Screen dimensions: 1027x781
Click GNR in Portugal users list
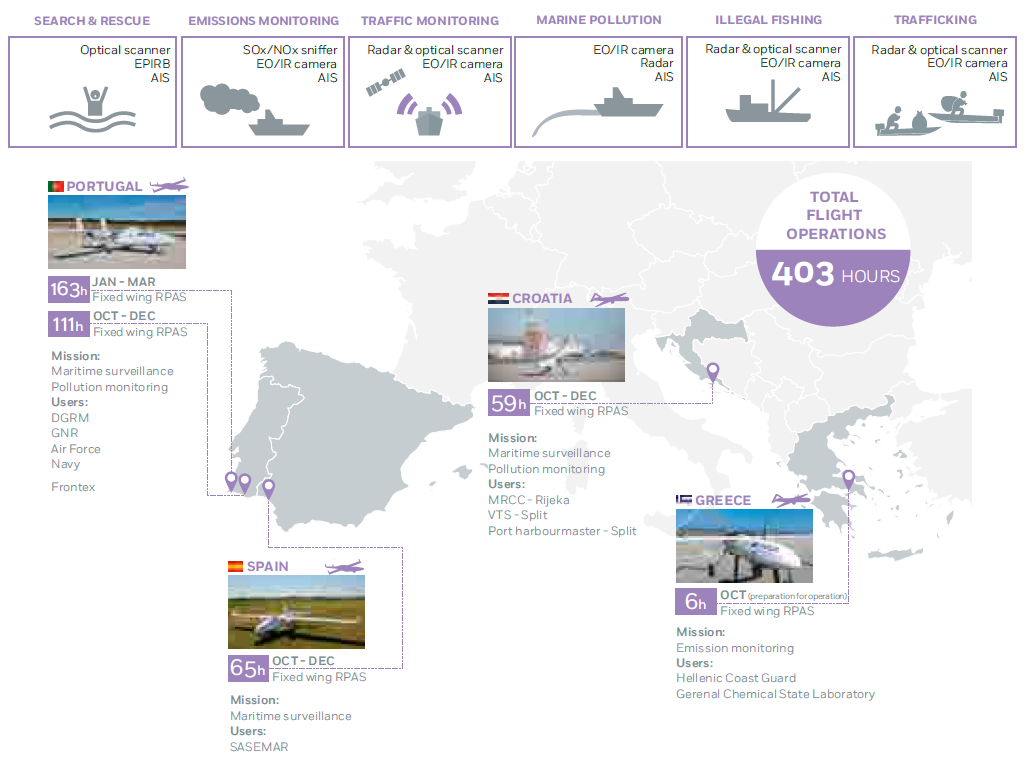[65, 433]
